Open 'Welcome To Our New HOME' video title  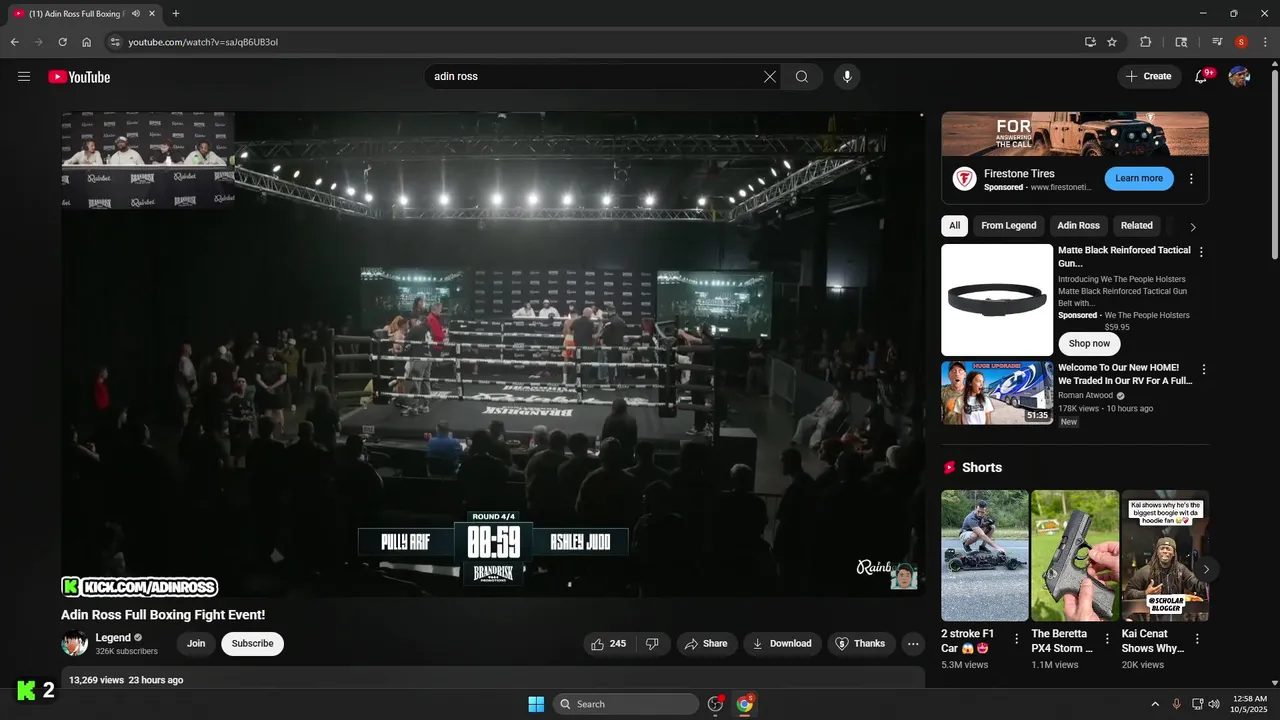(x=1125, y=374)
